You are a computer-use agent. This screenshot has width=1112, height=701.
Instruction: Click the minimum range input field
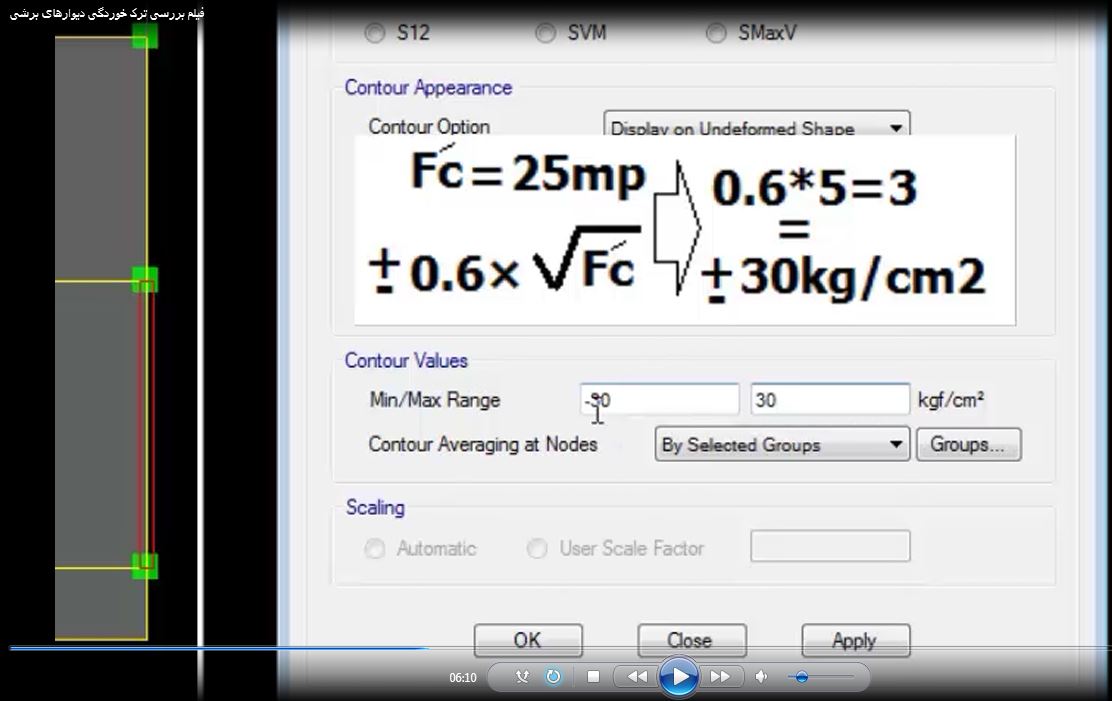tap(660, 400)
